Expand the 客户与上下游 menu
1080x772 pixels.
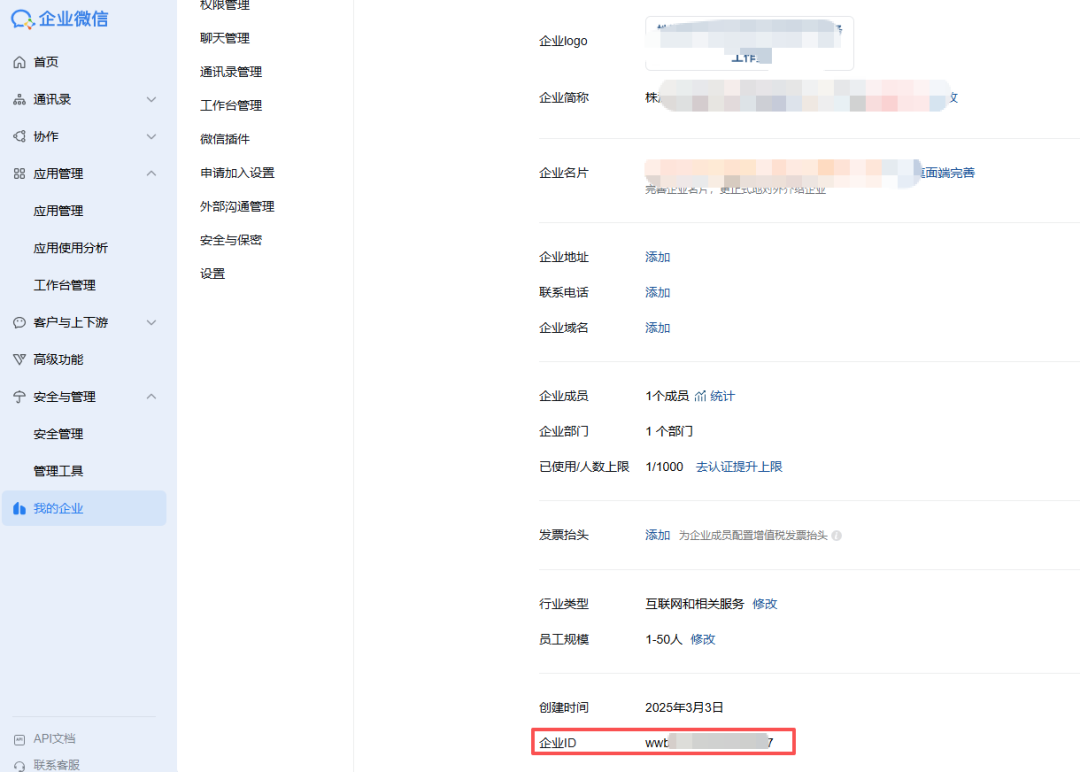tap(151, 322)
